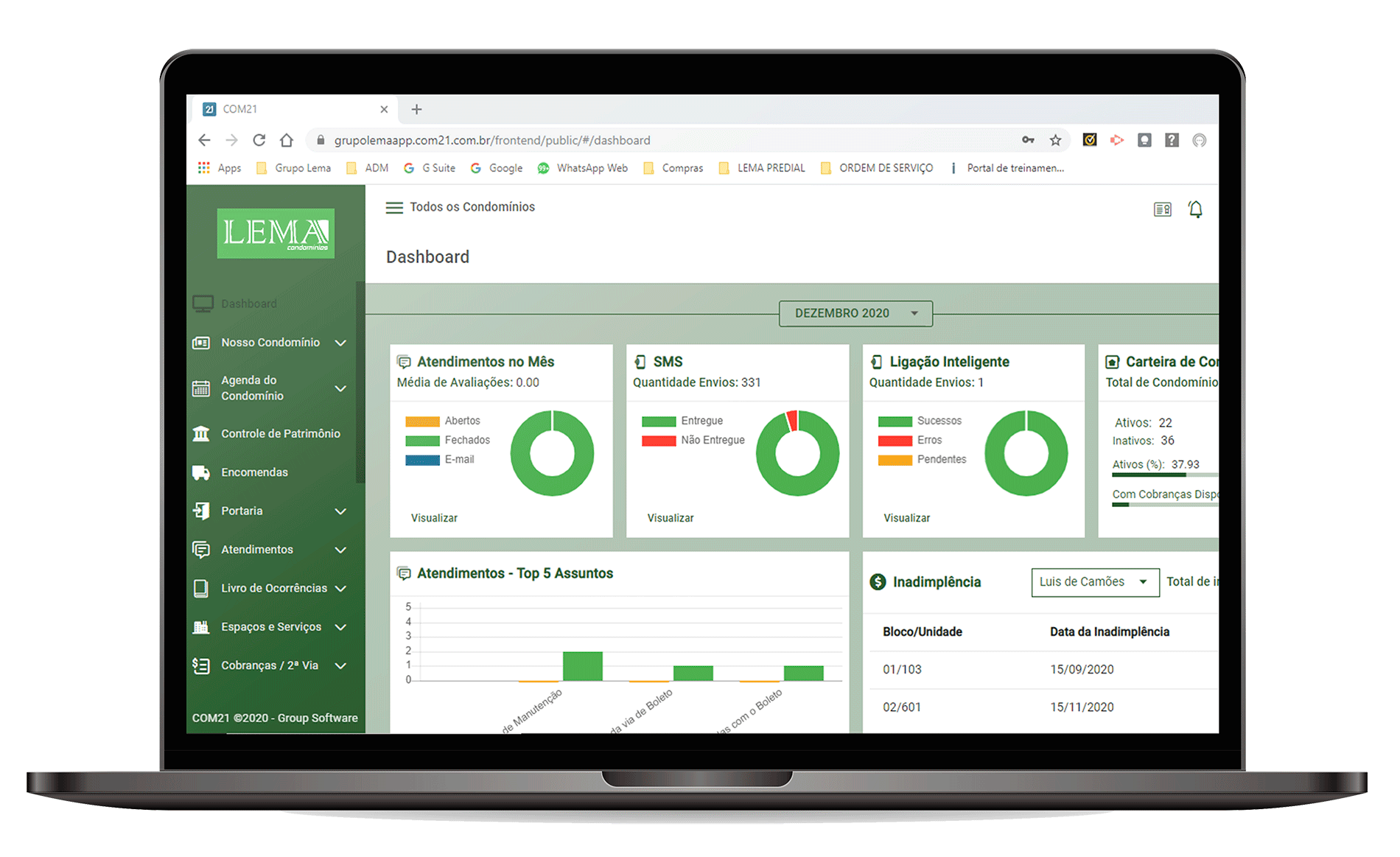Expand the Cobranças / 2ª Via chevron
1400x857 pixels.
click(x=340, y=665)
